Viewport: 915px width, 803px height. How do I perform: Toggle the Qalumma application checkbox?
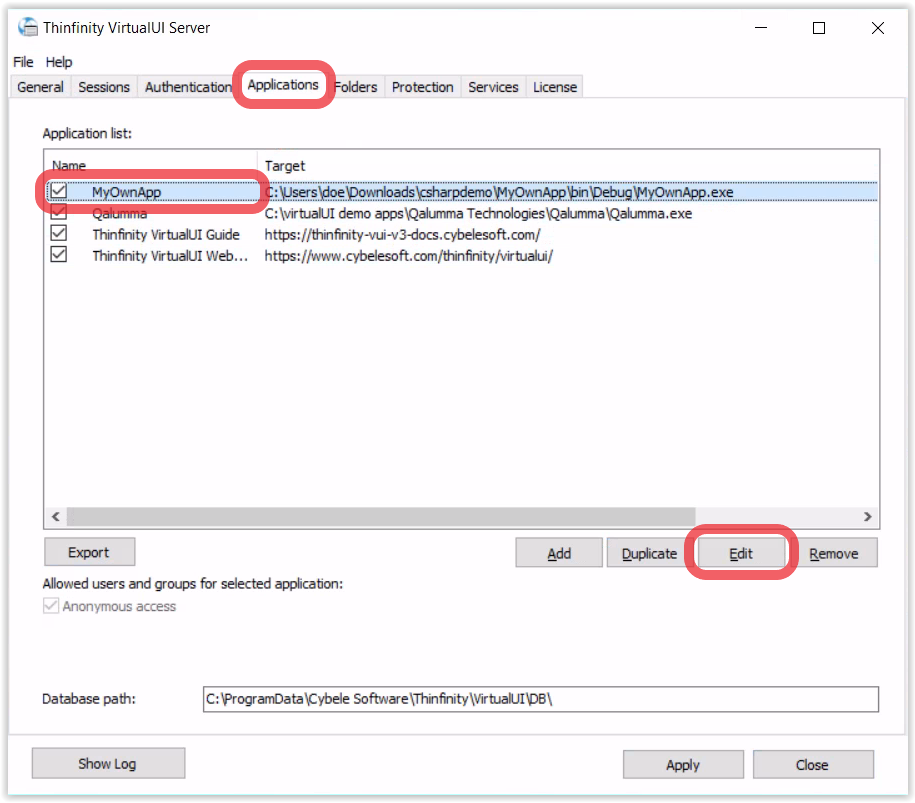tap(58, 212)
